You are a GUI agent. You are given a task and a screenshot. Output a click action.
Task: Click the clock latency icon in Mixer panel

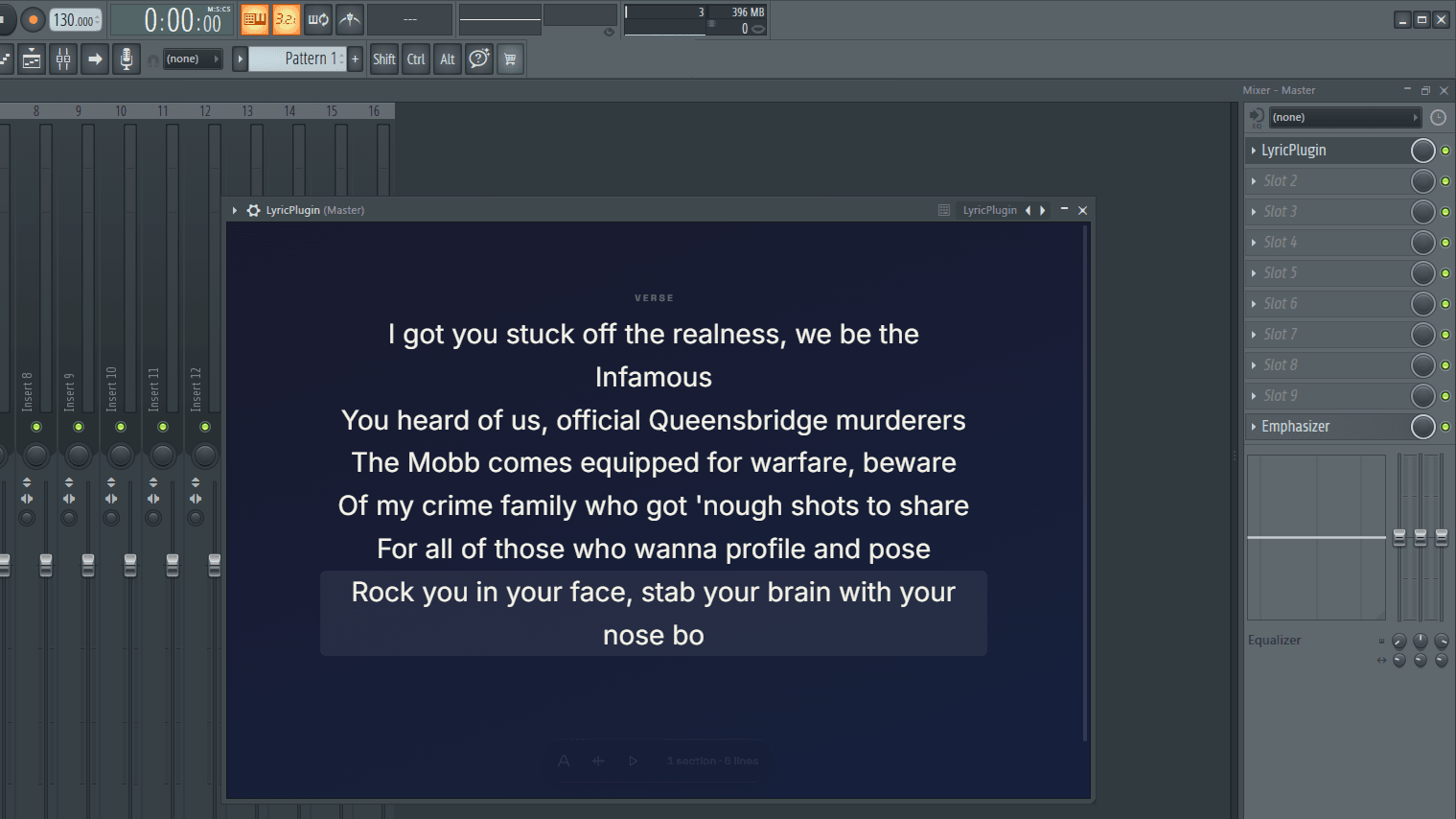coord(1438,117)
